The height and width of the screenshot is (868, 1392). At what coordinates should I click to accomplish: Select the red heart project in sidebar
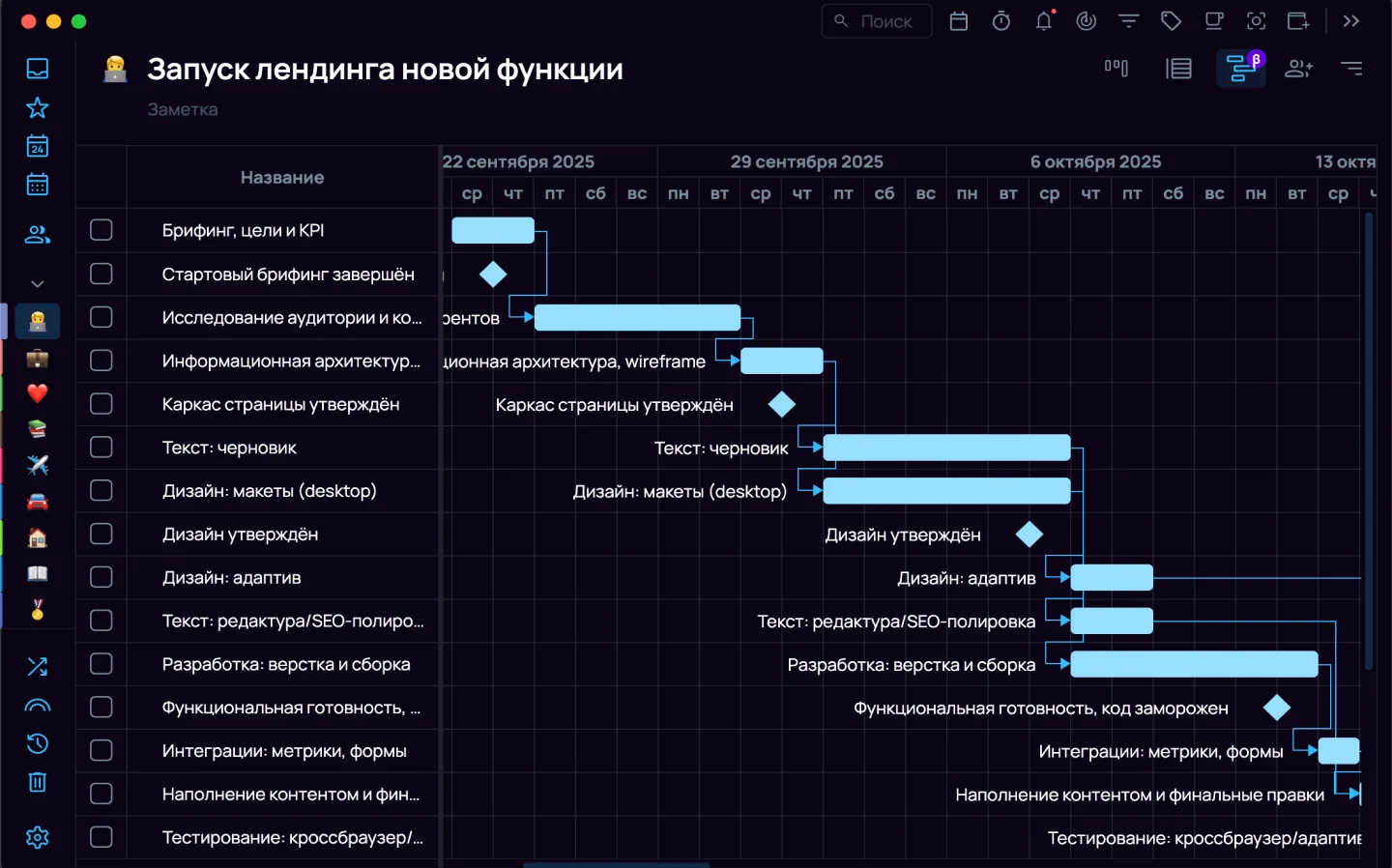[38, 393]
